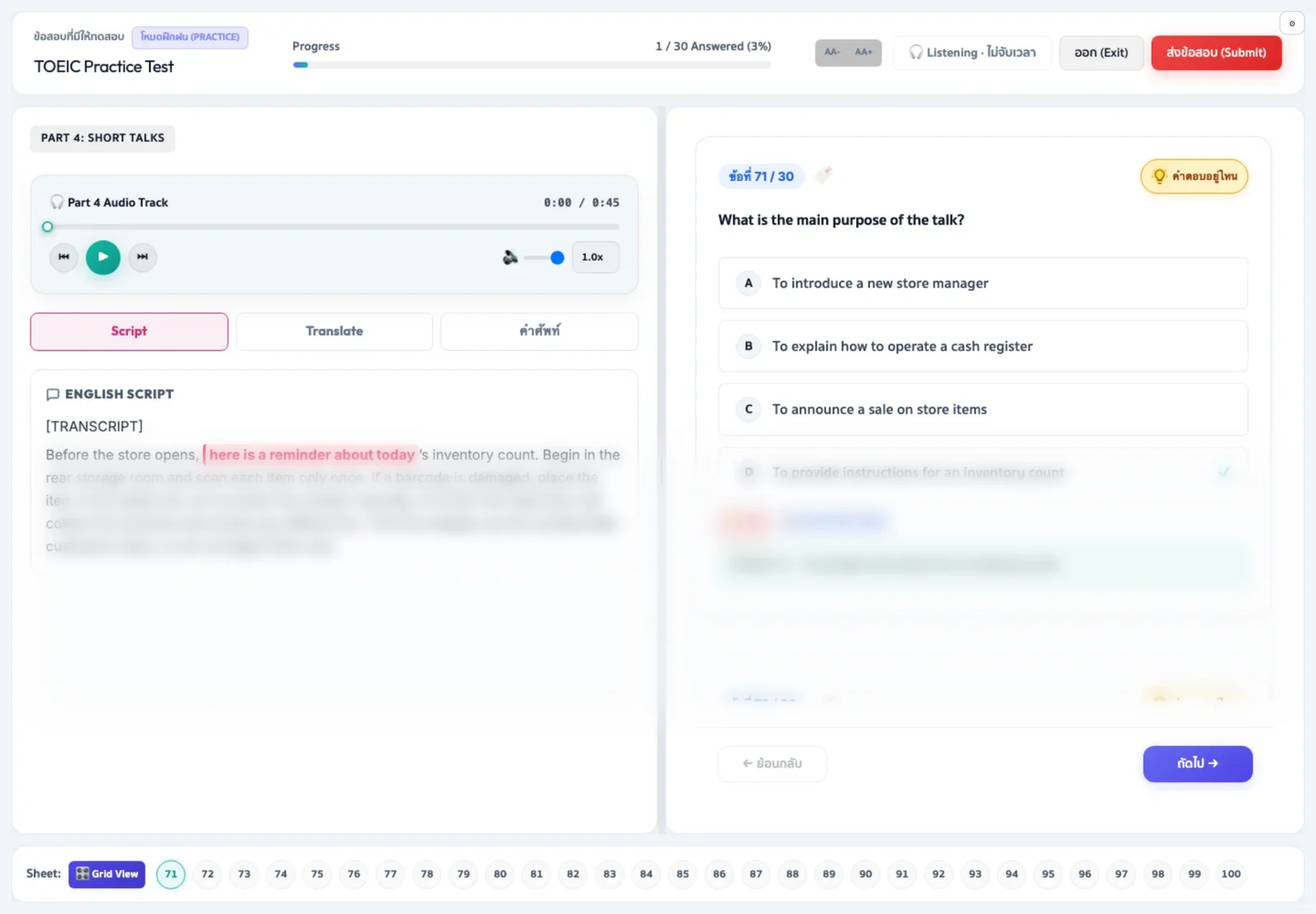Flag question 71 with bookmark icon
This screenshot has width=1316, height=914.
tap(823, 175)
